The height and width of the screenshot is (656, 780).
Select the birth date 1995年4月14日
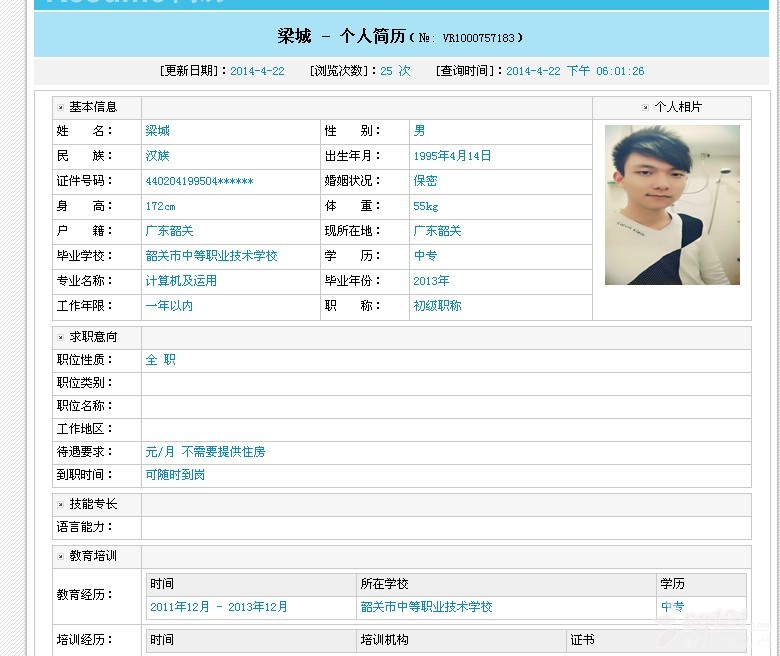[x=452, y=156]
